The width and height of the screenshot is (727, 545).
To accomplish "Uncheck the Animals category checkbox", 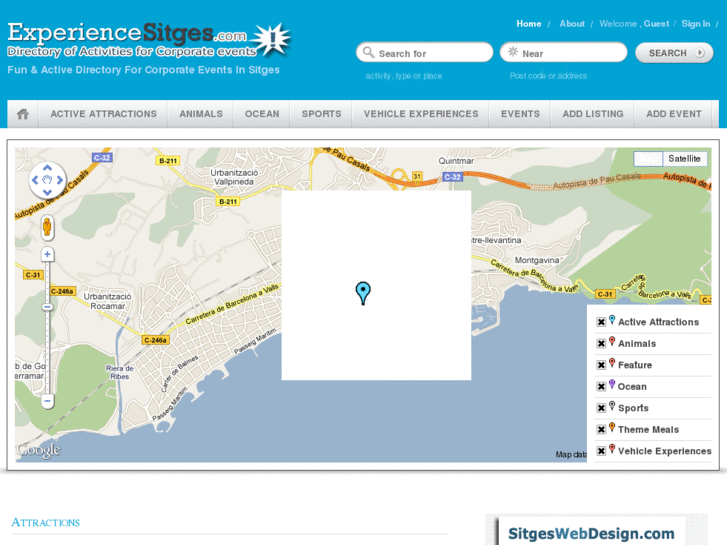I will [601, 343].
